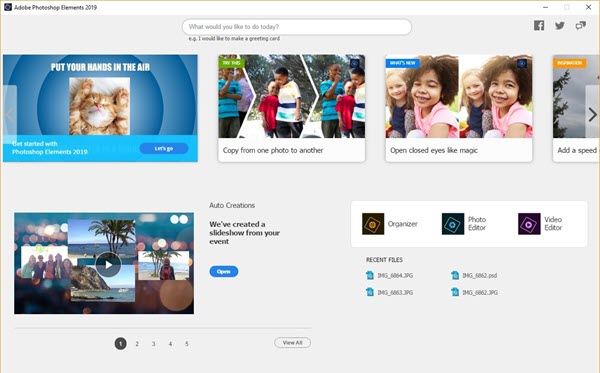Go to auto creations page 2

pyautogui.click(x=137, y=344)
